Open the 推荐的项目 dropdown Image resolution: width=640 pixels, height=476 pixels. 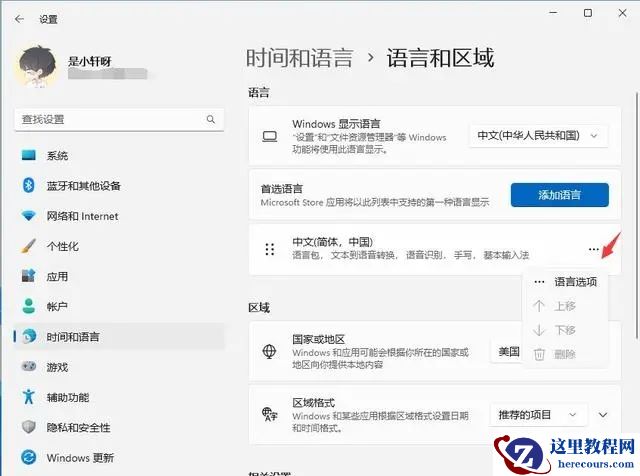coord(538,415)
